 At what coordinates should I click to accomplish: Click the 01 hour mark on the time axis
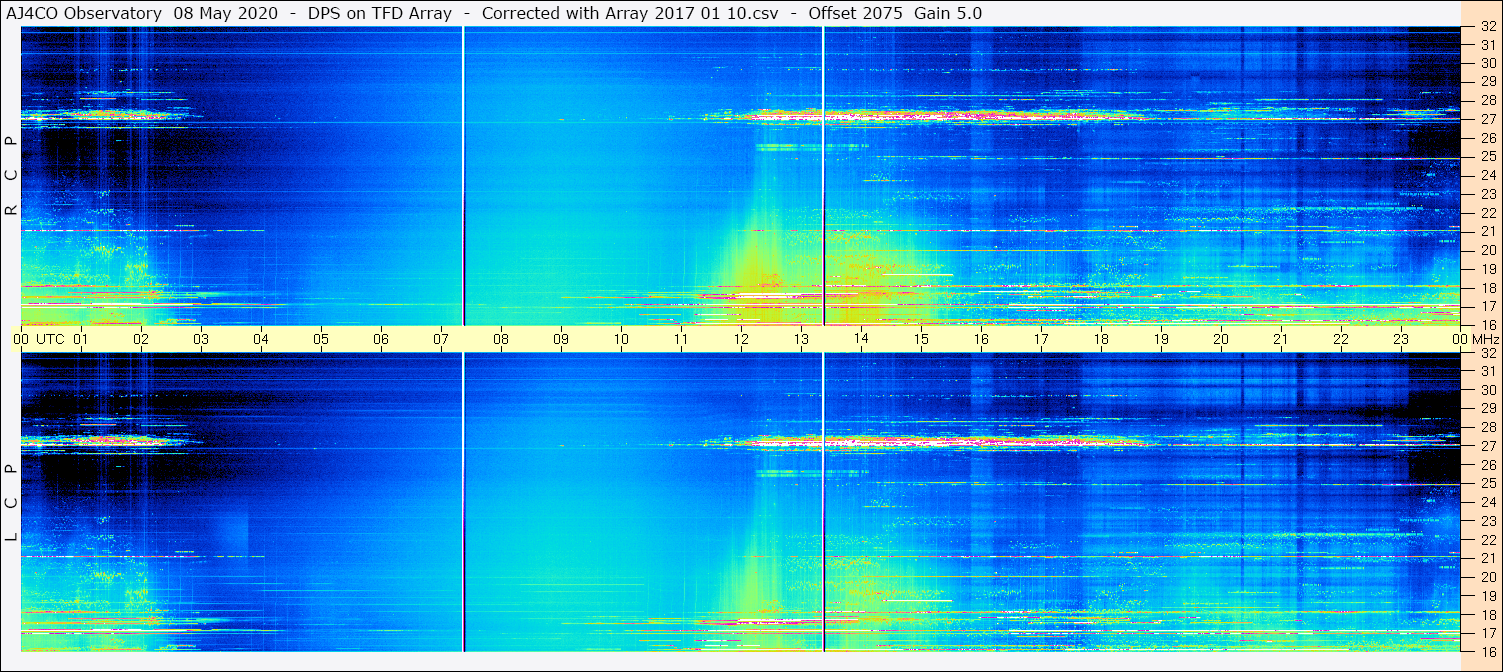click(81, 339)
